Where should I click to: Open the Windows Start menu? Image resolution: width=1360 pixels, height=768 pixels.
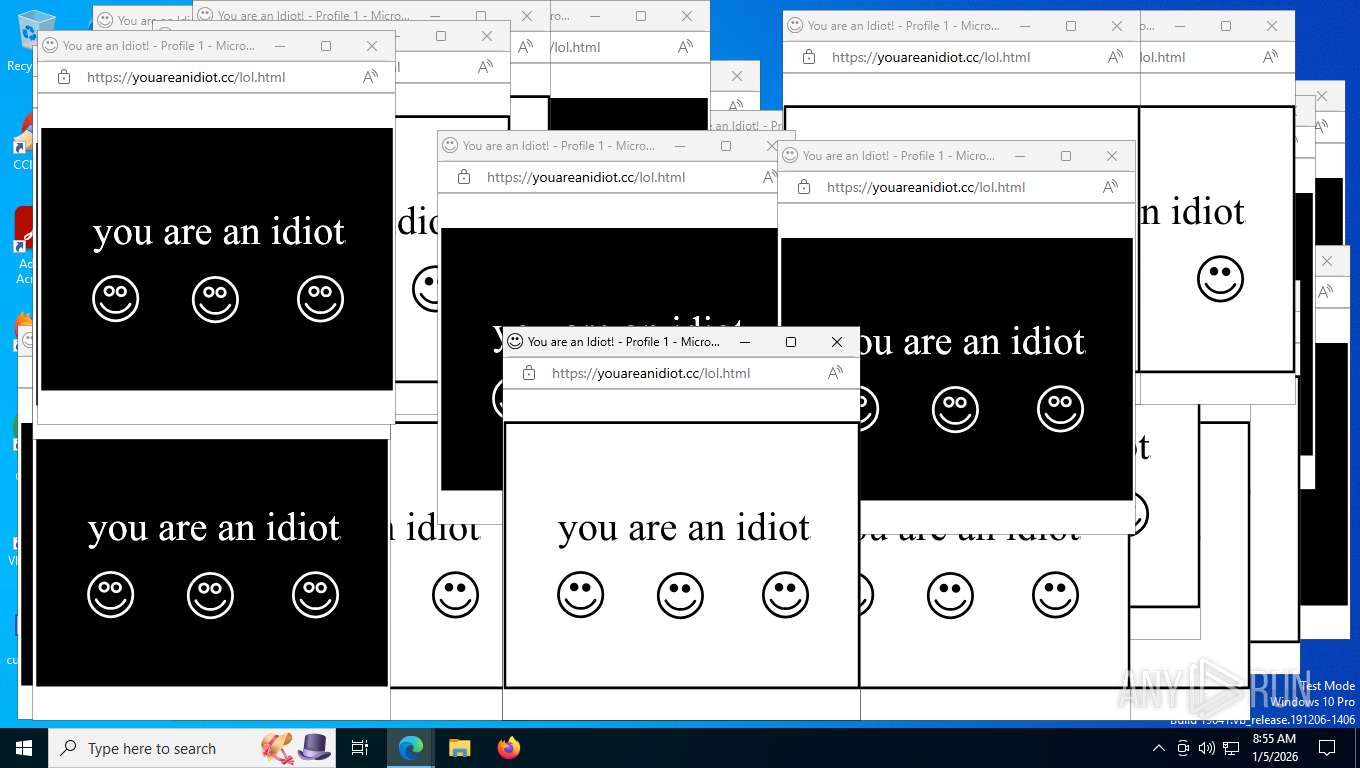23,748
